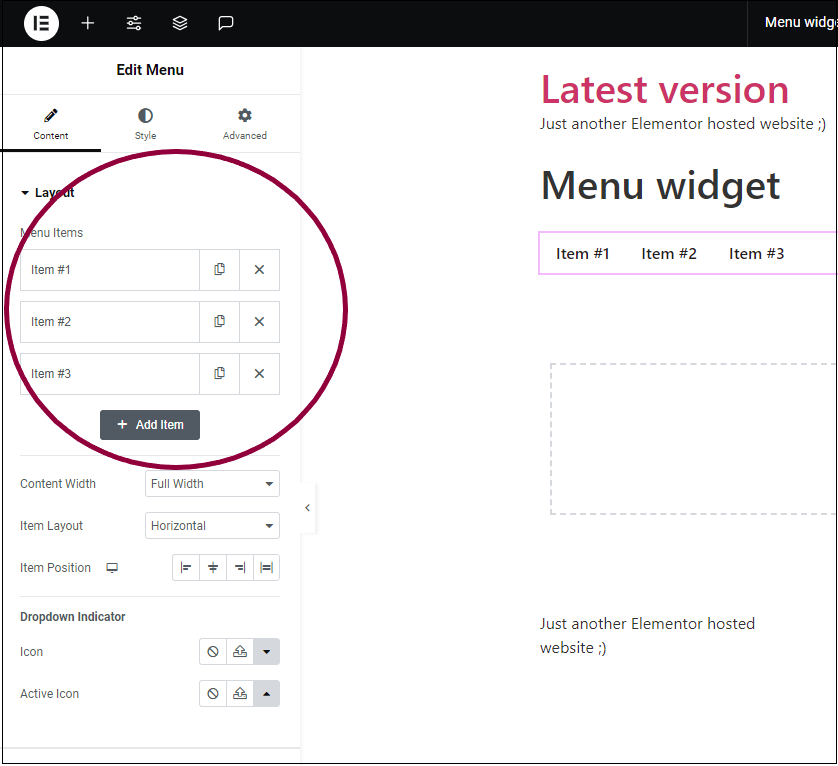Open the Content Width dropdown

tap(212, 484)
